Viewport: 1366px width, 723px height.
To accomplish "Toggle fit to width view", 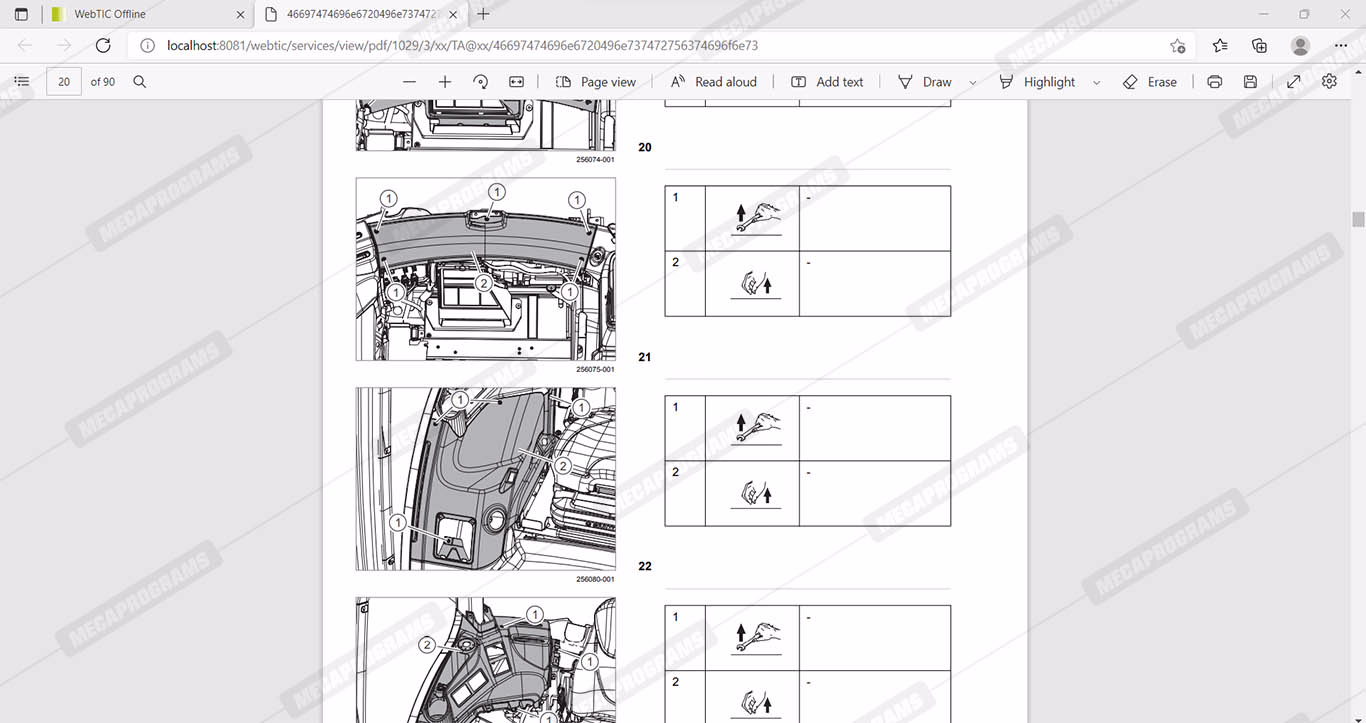I will pyautogui.click(x=516, y=82).
